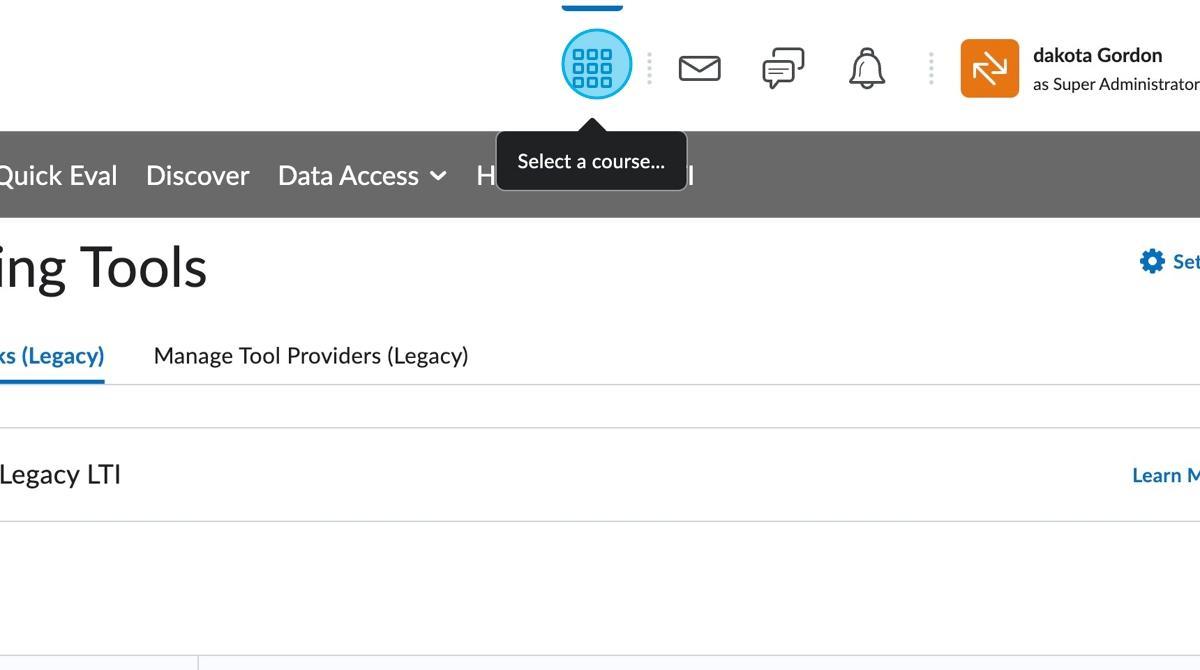Open message alerts envelope icon

coord(699,68)
